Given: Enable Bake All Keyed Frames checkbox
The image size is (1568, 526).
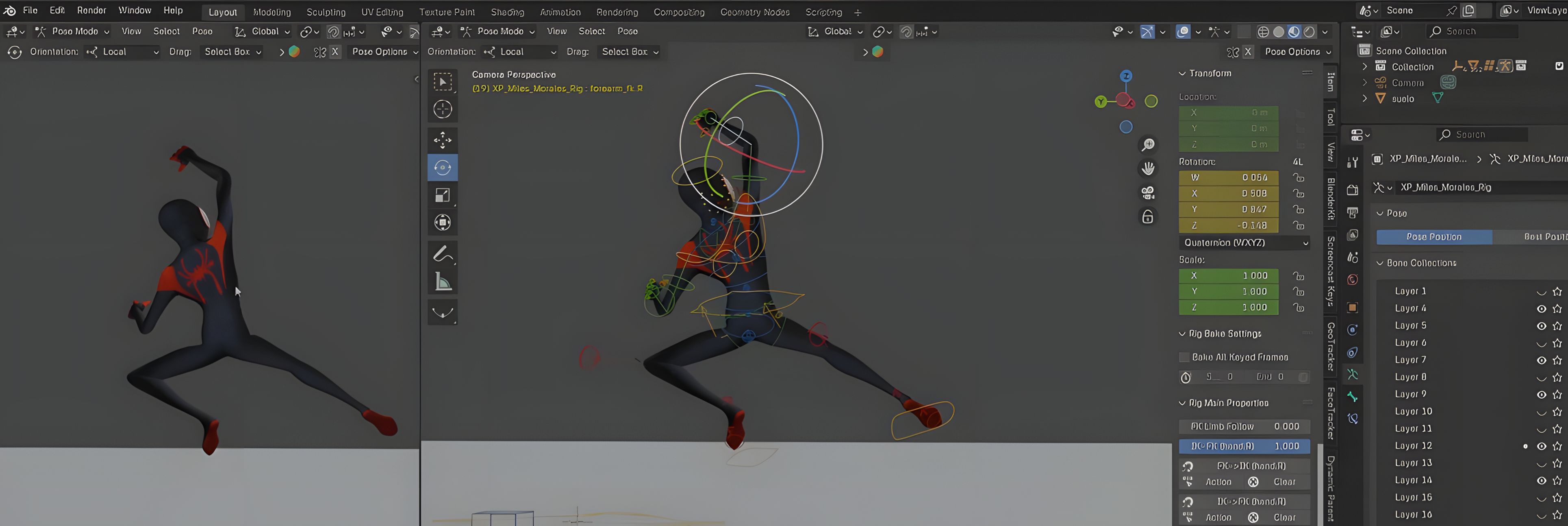Looking at the screenshot, I should [x=1184, y=357].
